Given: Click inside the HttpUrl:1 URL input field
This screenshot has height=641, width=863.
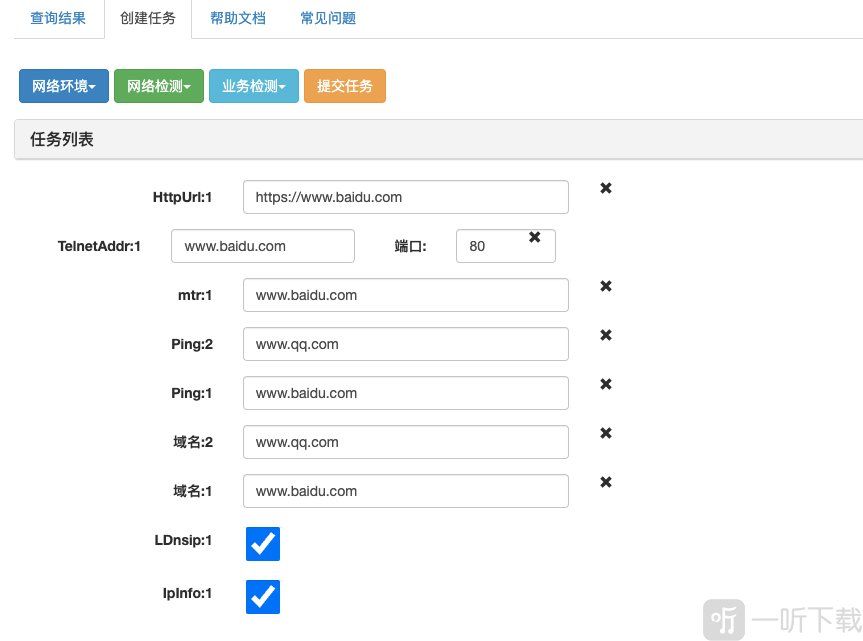Looking at the screenshot, I should pyautogui.click(x=405, y=197).
